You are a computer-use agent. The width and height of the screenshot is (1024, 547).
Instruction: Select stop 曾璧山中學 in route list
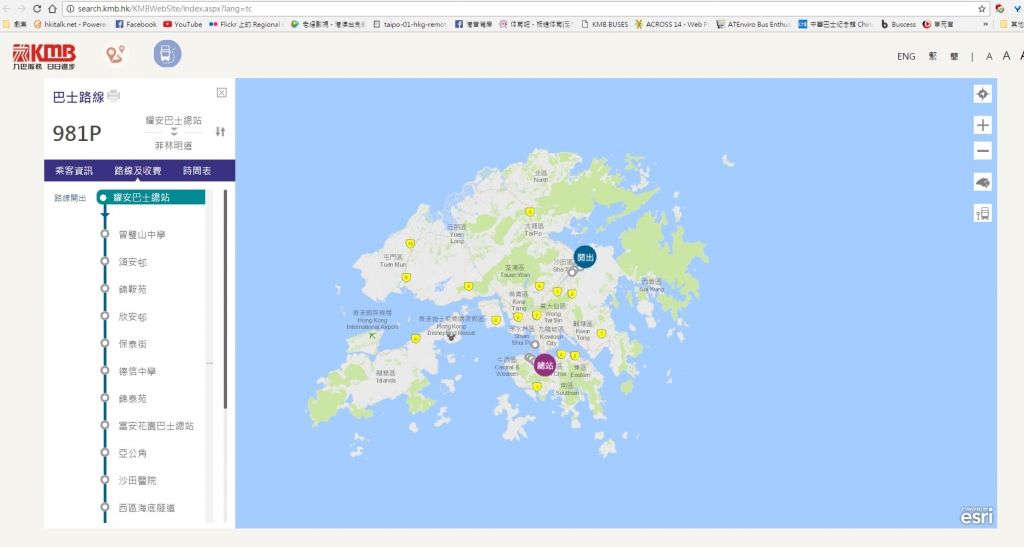(x=142, y=235)
